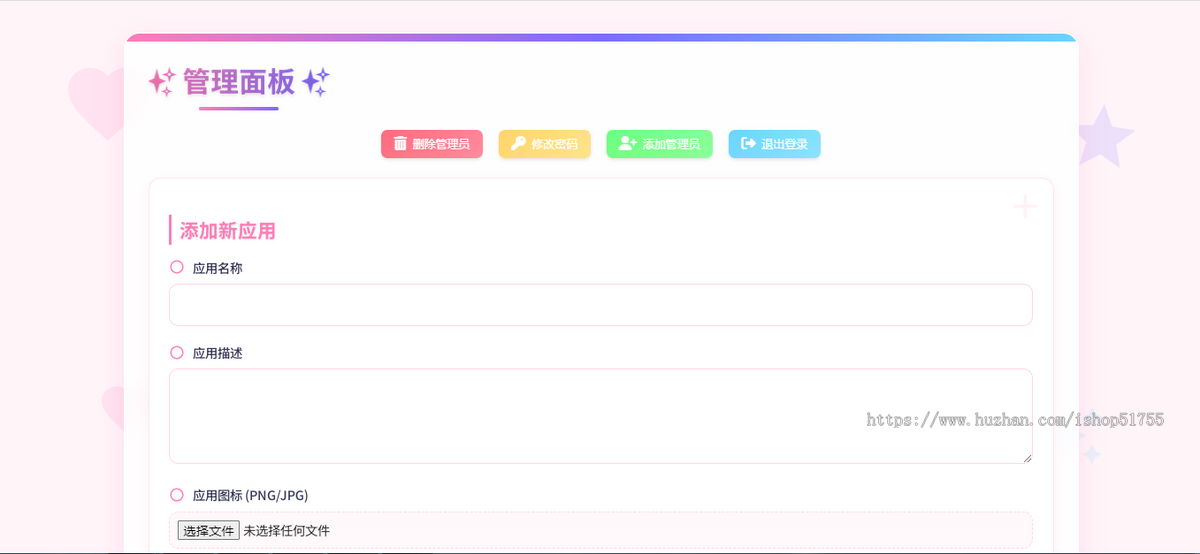Click 退出登录 button text
Viewport: 1200px width, 554px height.
click(x=785, y=144)
